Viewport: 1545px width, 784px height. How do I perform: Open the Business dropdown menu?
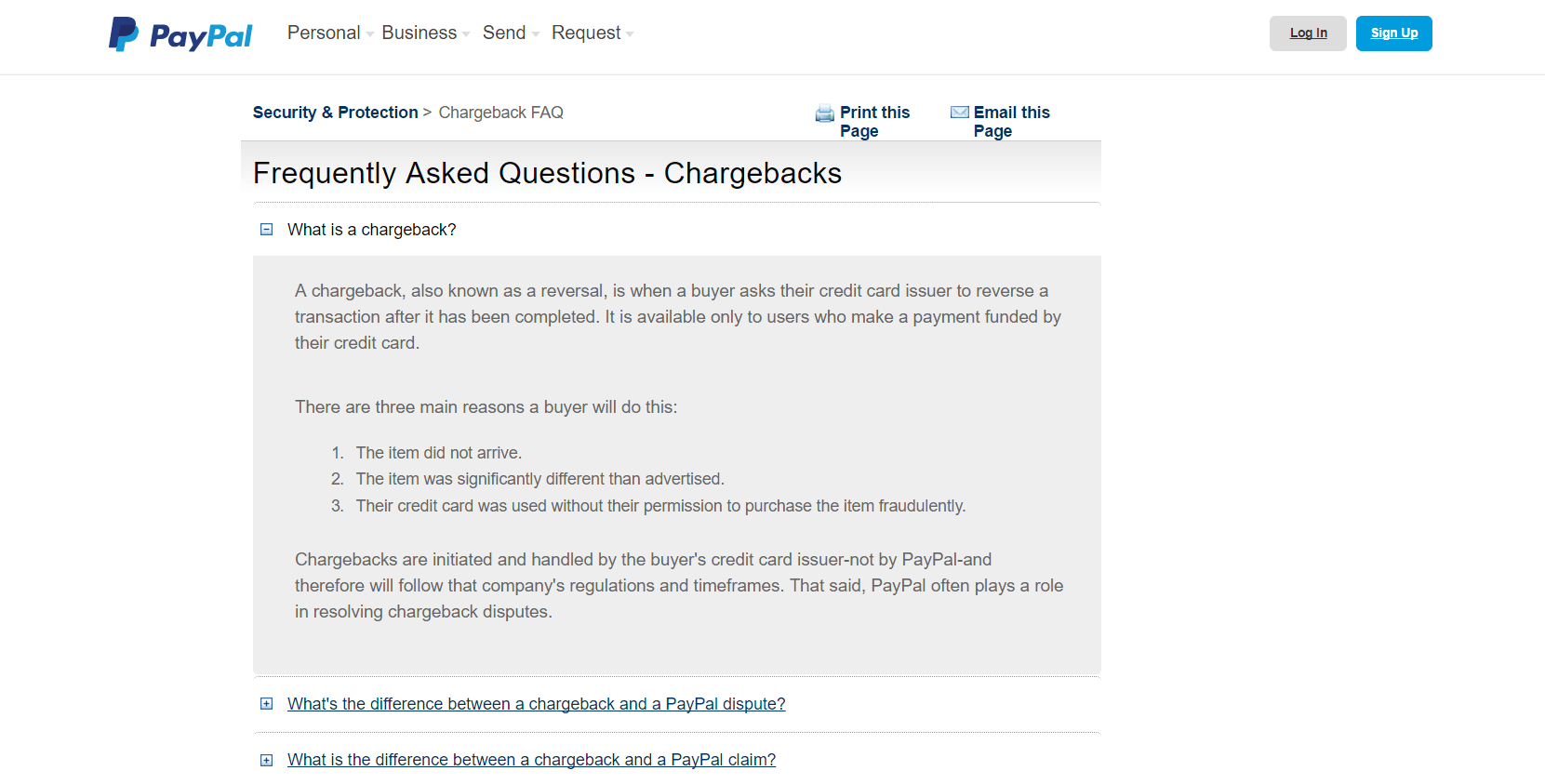[x=419, y=33]
